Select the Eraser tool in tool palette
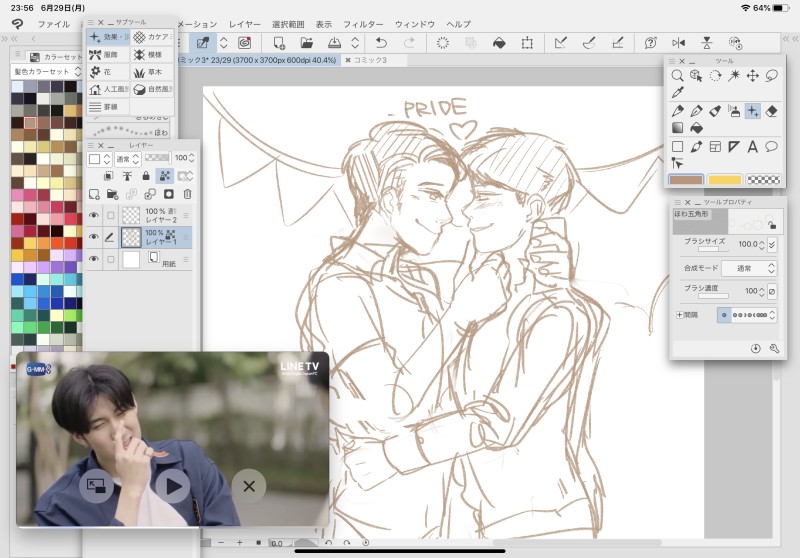 tap(772, 110)
